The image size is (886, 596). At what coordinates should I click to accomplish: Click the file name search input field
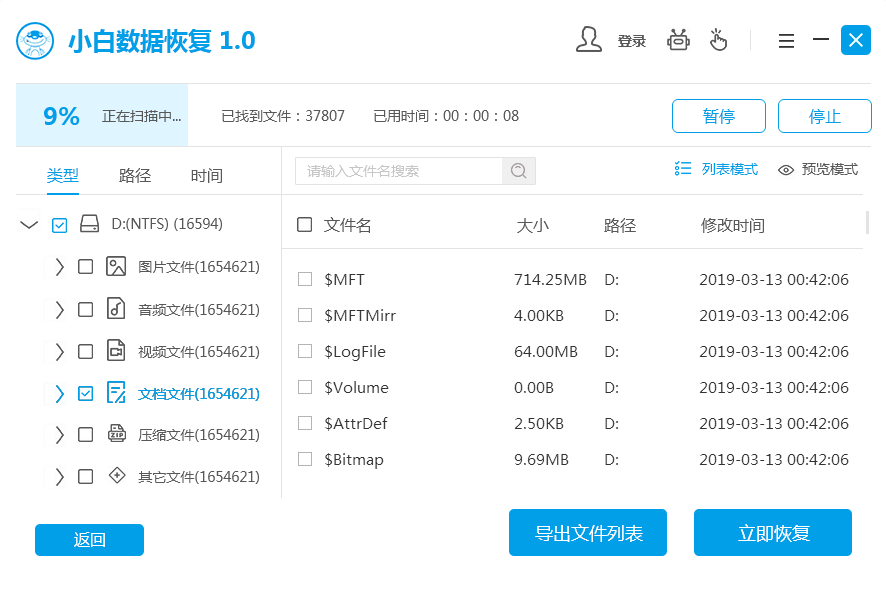tap(399, 171)
